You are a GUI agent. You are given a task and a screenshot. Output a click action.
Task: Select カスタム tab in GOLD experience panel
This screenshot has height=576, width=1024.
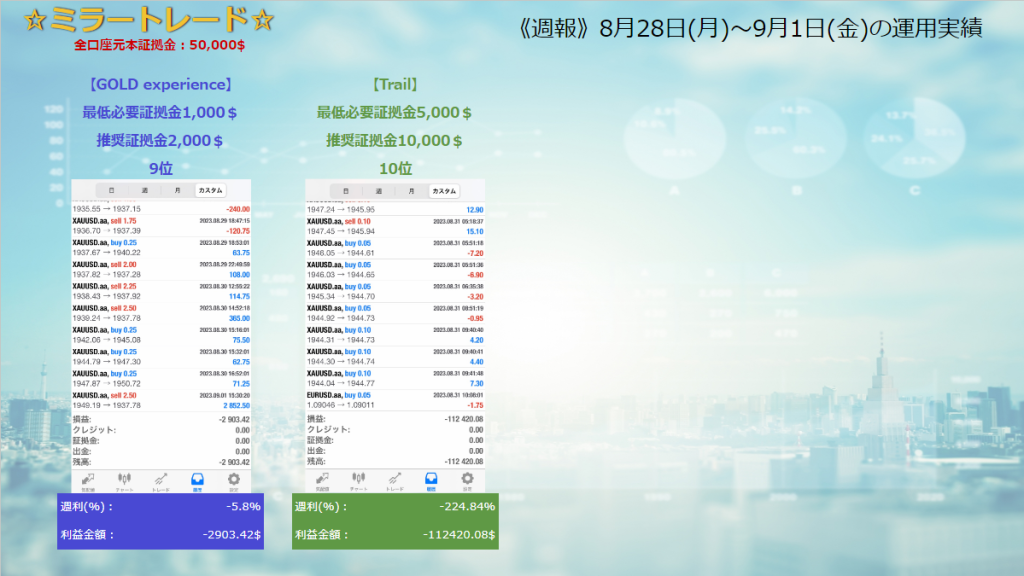pyautogui.click(x=211, y=190)
